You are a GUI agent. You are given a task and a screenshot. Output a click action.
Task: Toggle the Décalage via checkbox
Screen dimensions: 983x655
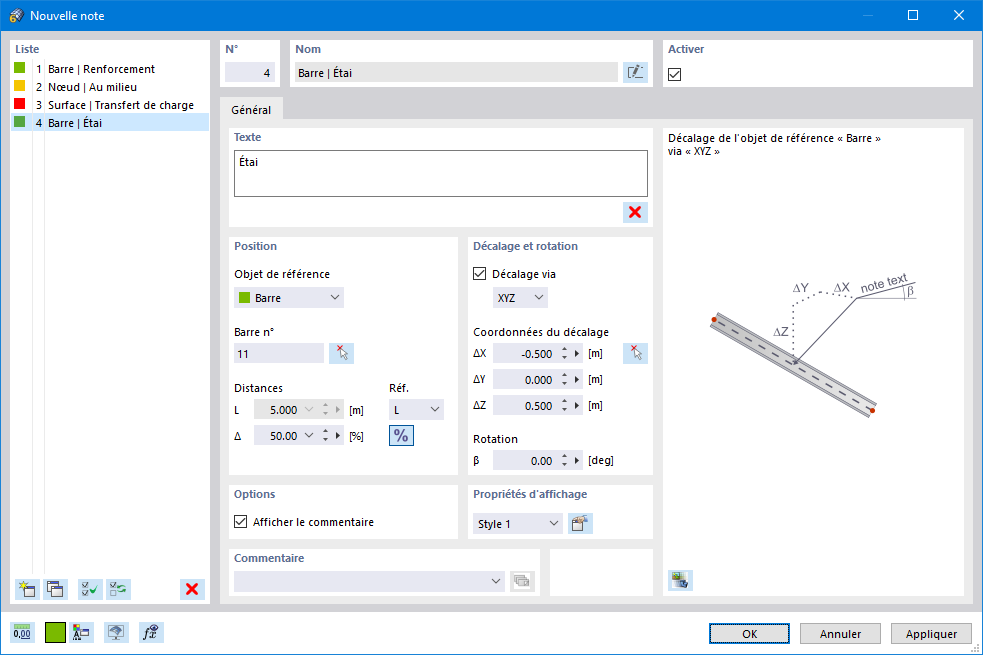pos(480,274)
